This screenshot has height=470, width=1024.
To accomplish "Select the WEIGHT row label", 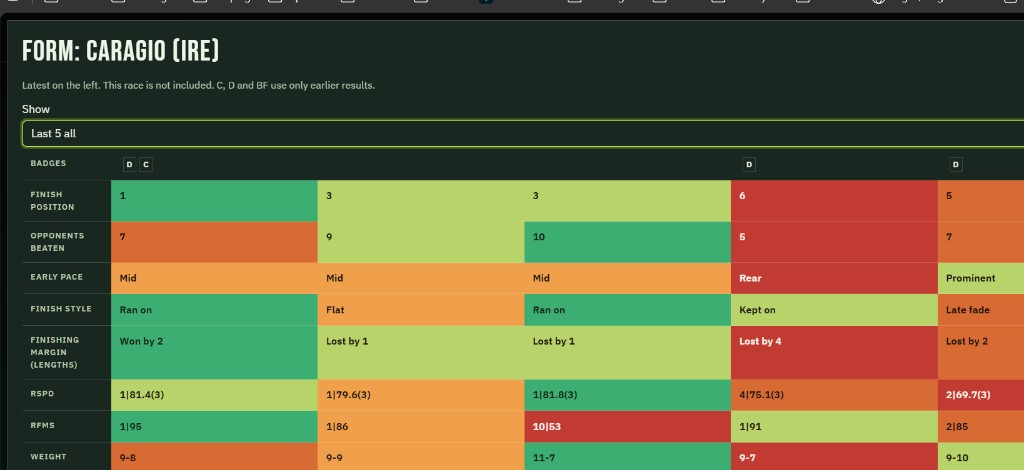I will pyautogui.click(x=48, y=456).
